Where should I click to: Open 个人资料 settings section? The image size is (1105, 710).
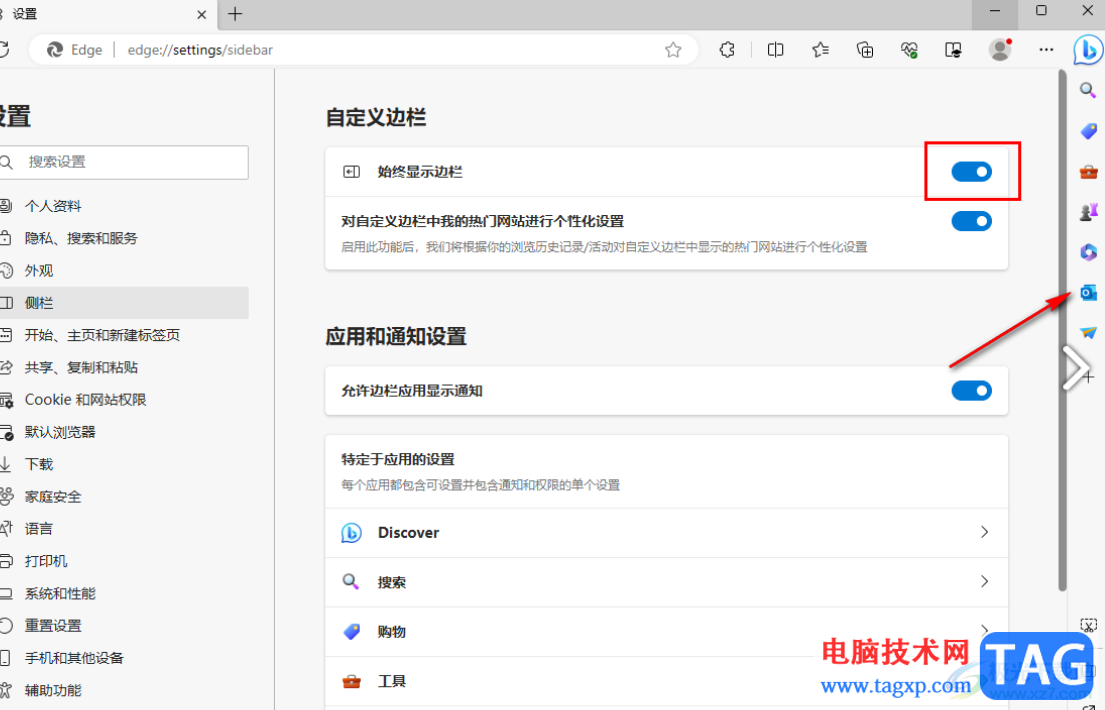pos(124,206)
